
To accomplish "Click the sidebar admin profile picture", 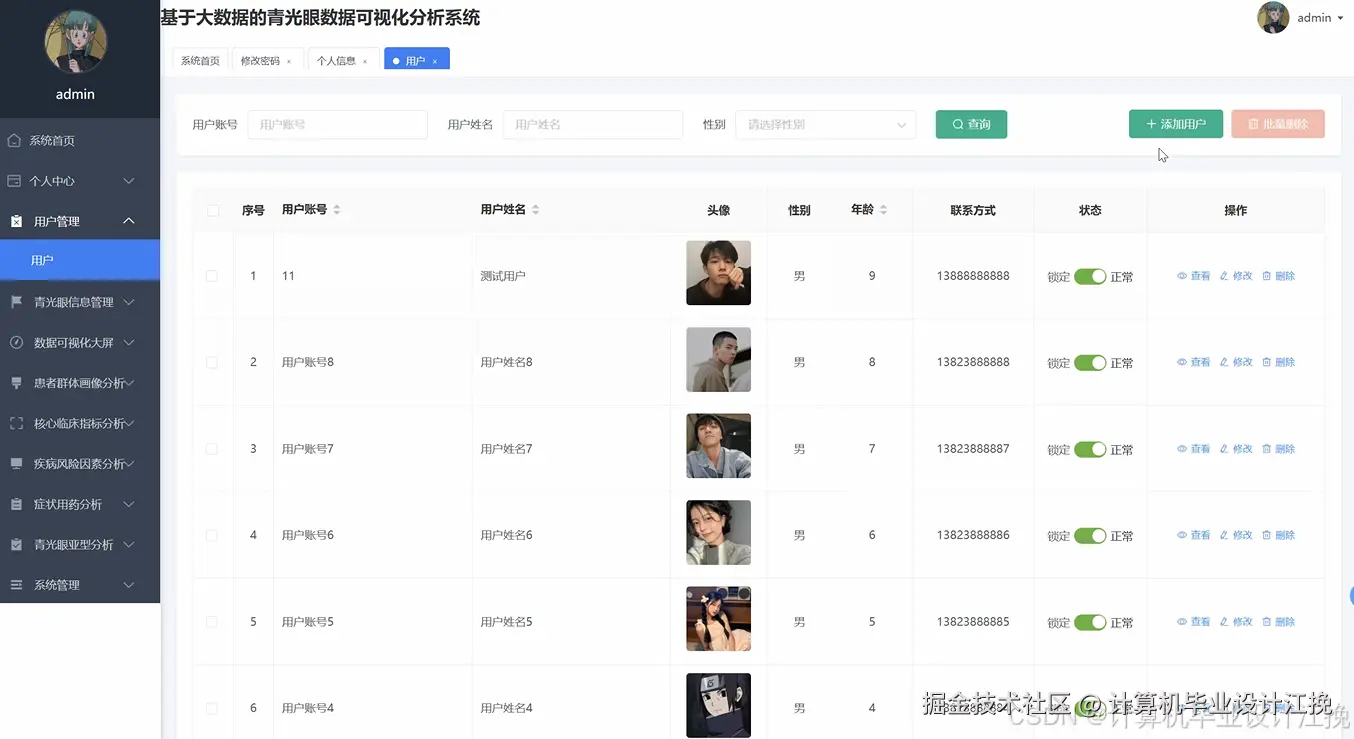I will pos(76,42).
